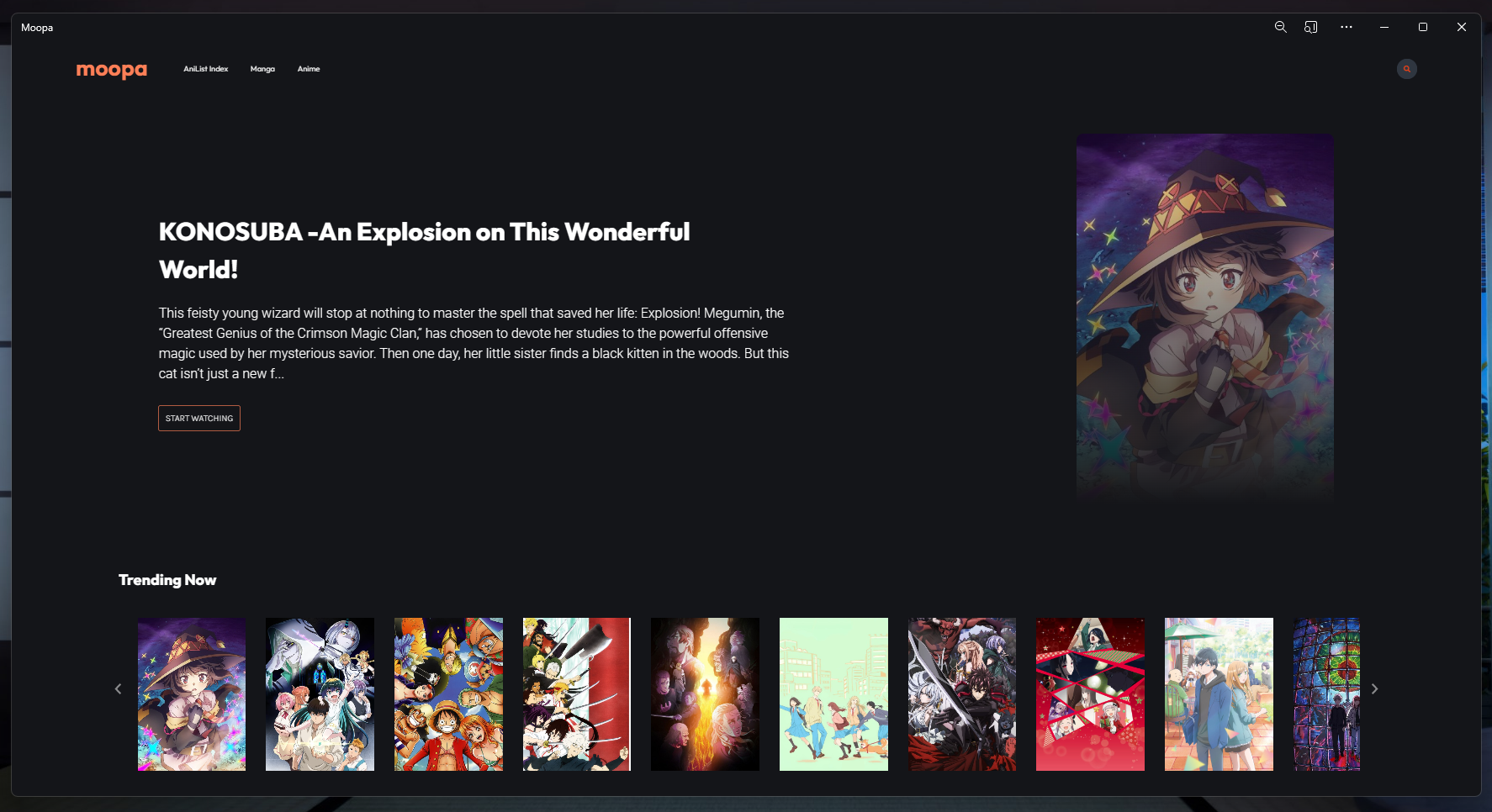Open the second trending anime poster
The width and height of the screenshot is (1492, 812).
tap(320, 694)
